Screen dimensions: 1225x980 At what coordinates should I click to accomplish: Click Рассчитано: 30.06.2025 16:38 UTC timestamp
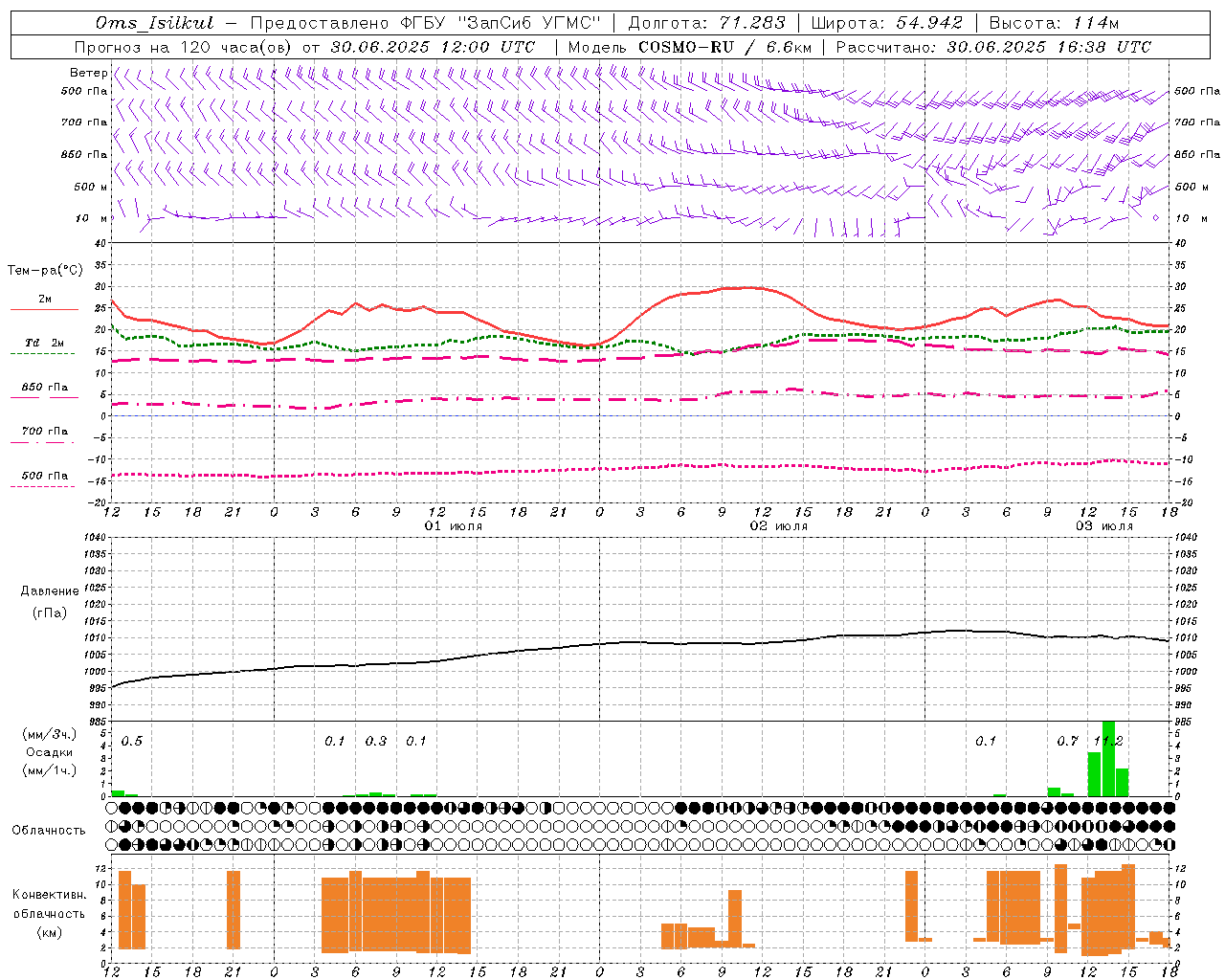[993, 47]
